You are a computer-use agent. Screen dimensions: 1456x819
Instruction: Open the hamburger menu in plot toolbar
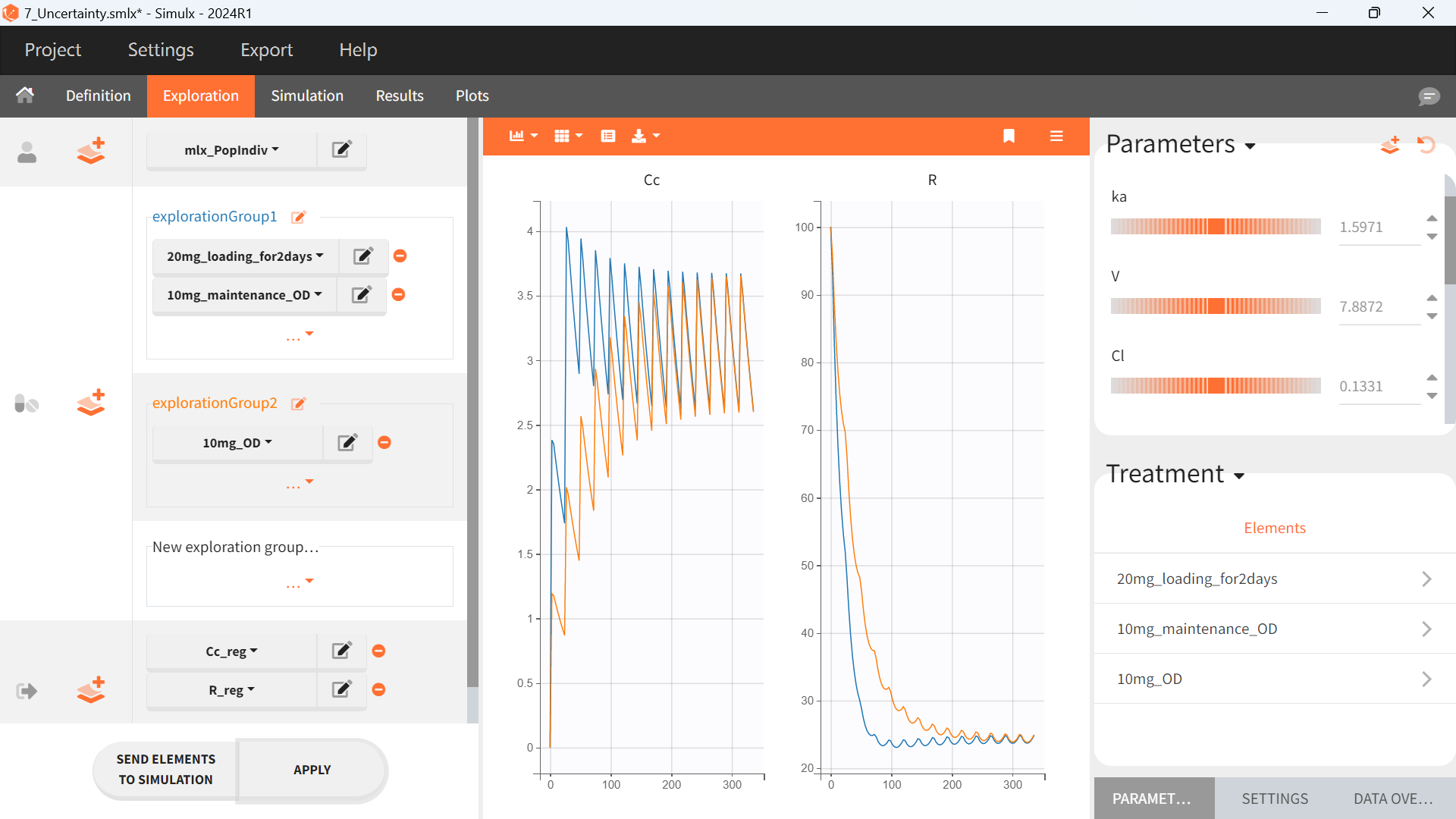pyautogui.click(x=1056, y=136)
